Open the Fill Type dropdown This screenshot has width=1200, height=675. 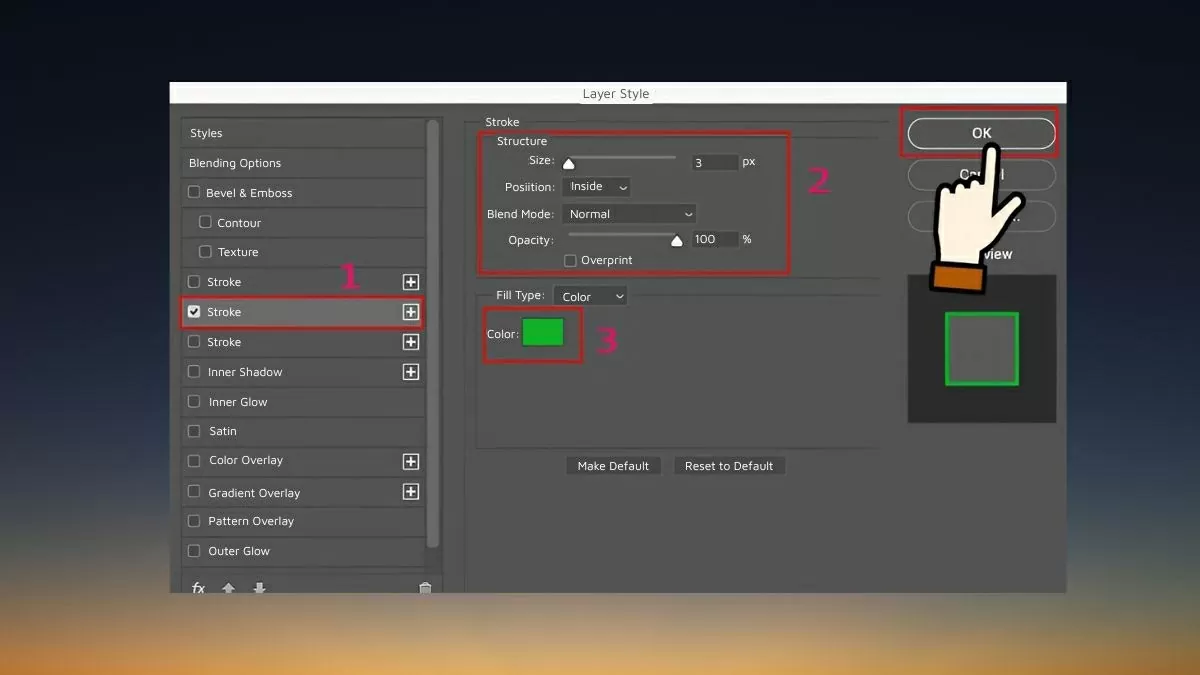coord(590,297)
